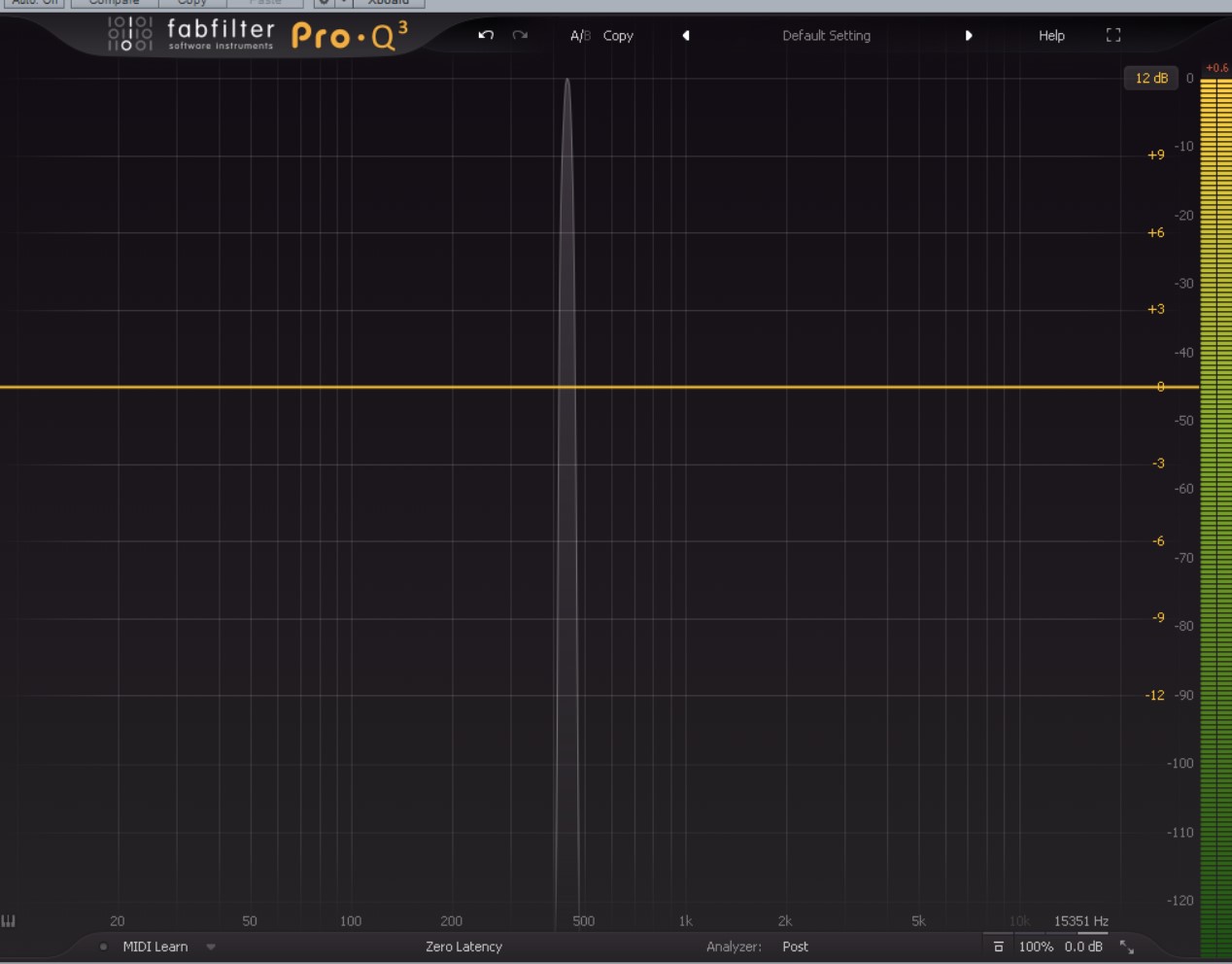The width and height of the screenshot is (1232, 964).
Task: Toggle the A/B state switch
Action: (x=580, y=35)
